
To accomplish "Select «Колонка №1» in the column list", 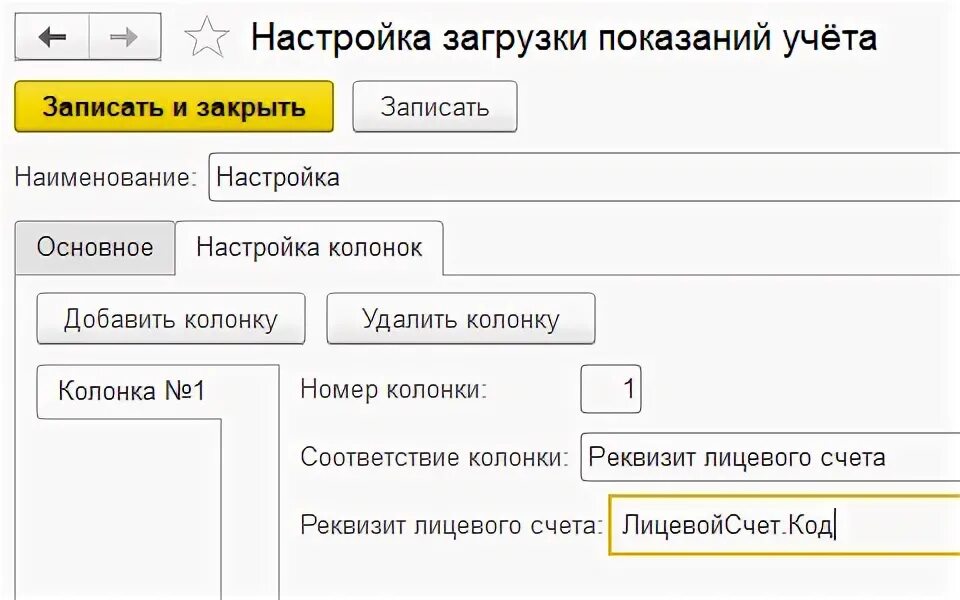I will (131, 391).
